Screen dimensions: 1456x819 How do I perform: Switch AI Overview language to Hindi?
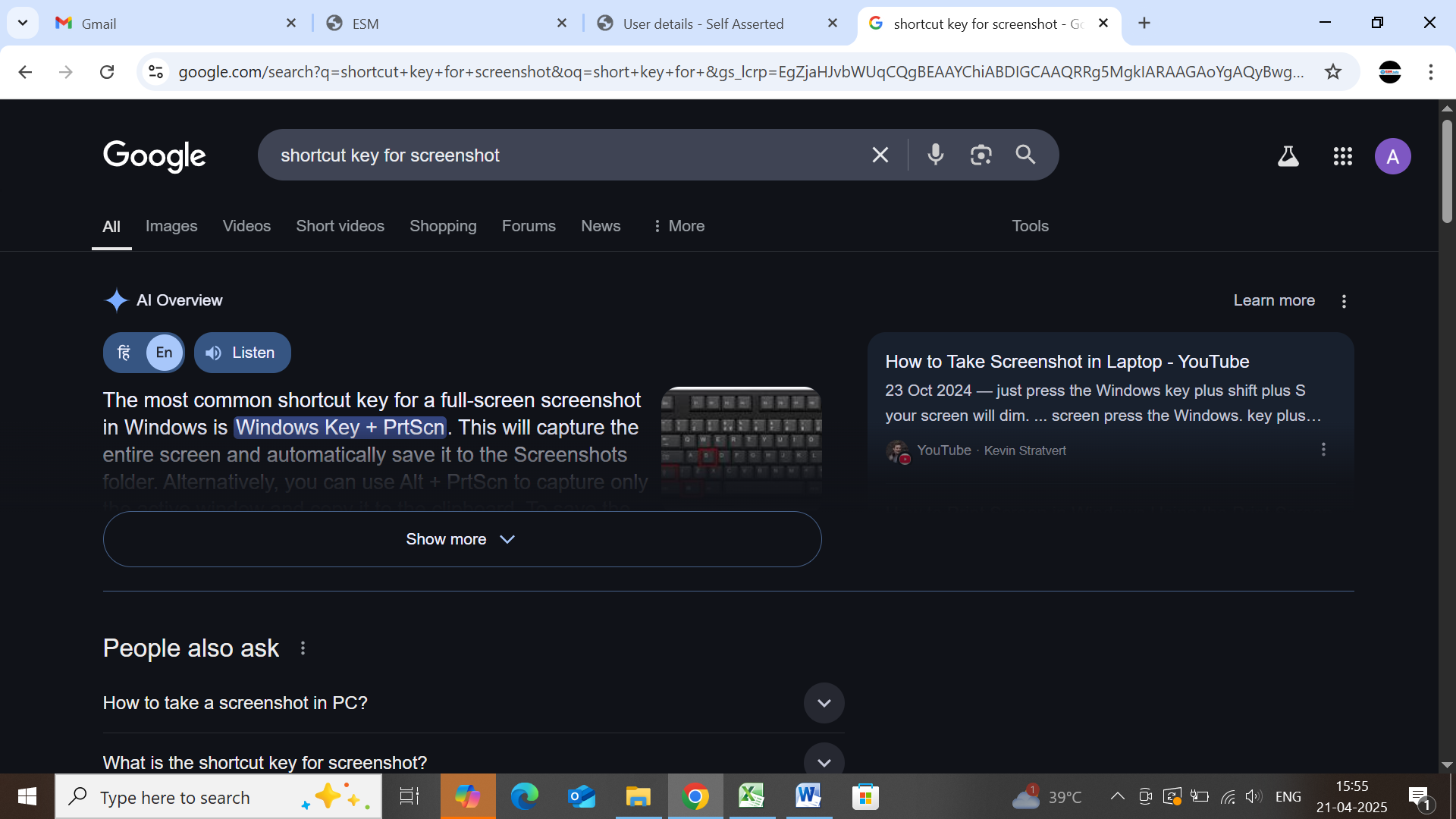(x=124, y=353)
